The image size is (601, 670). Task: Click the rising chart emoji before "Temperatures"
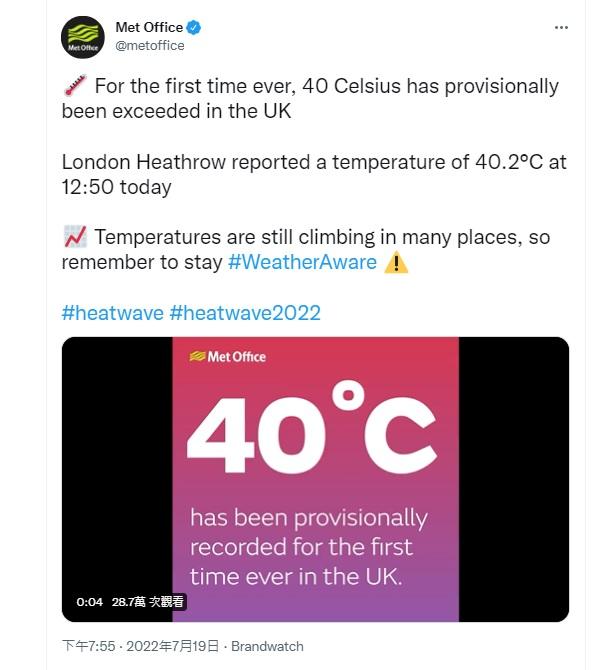point(75,238)
